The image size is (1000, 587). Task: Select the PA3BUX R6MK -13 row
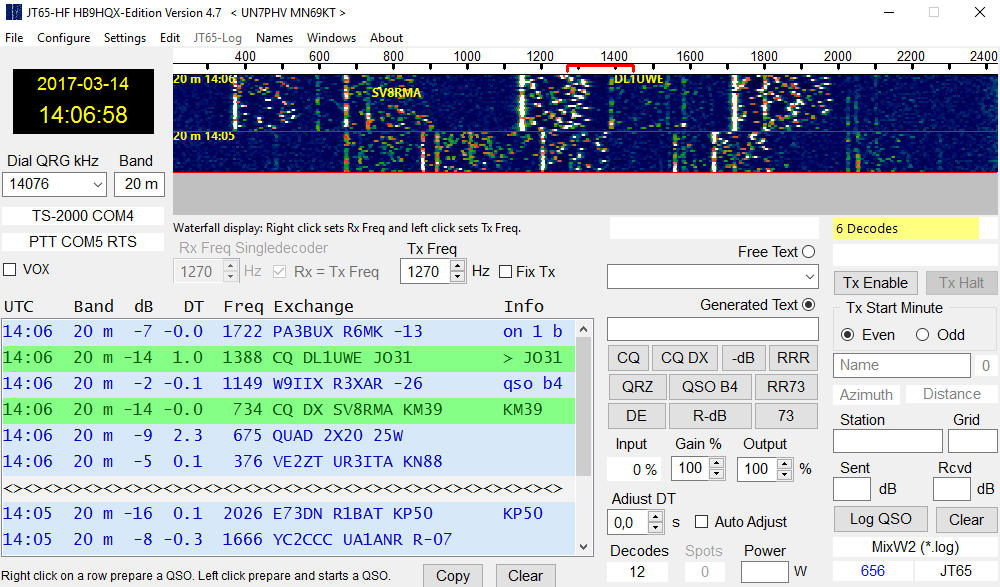288,332
